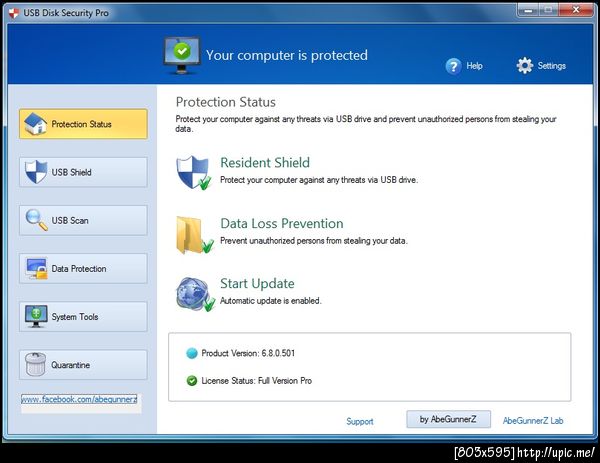This screenshot has width=600, height=463.
Task: Click the monitor icon on System Tools
Action: tap(36, 316)
